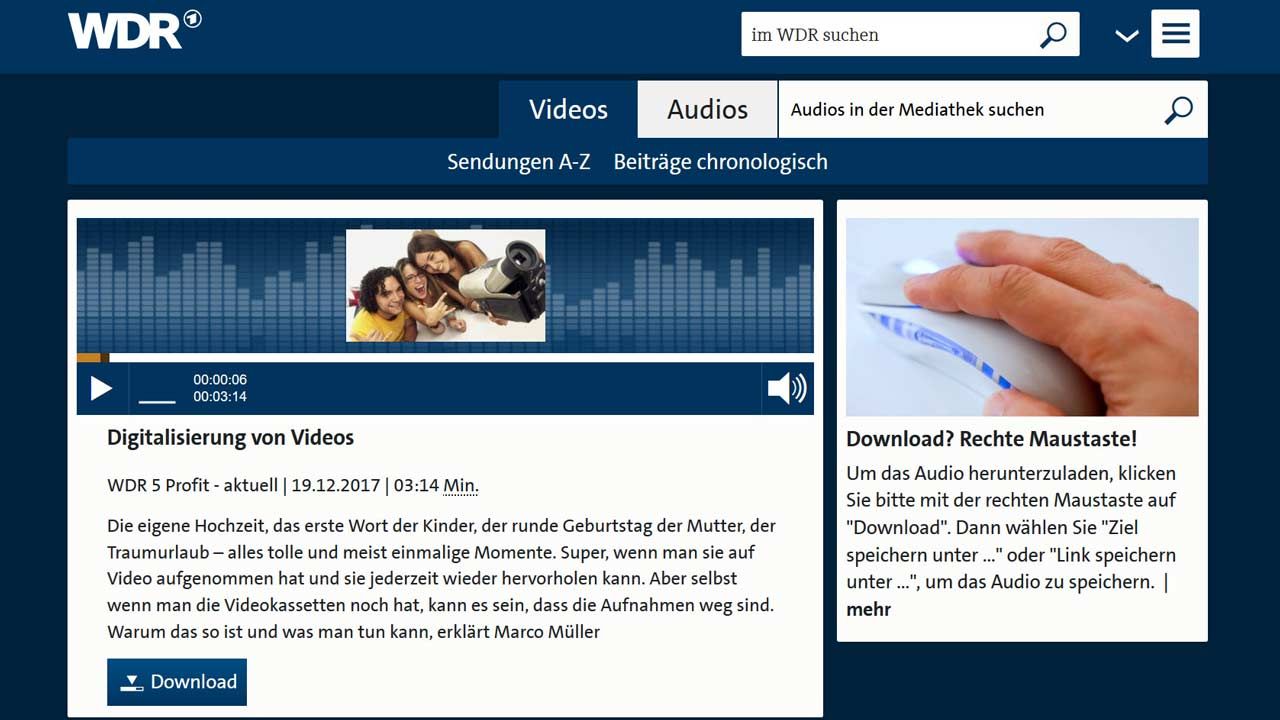
Task: Click the camcorder group photo thumbnail
Action: click(446, 285)
